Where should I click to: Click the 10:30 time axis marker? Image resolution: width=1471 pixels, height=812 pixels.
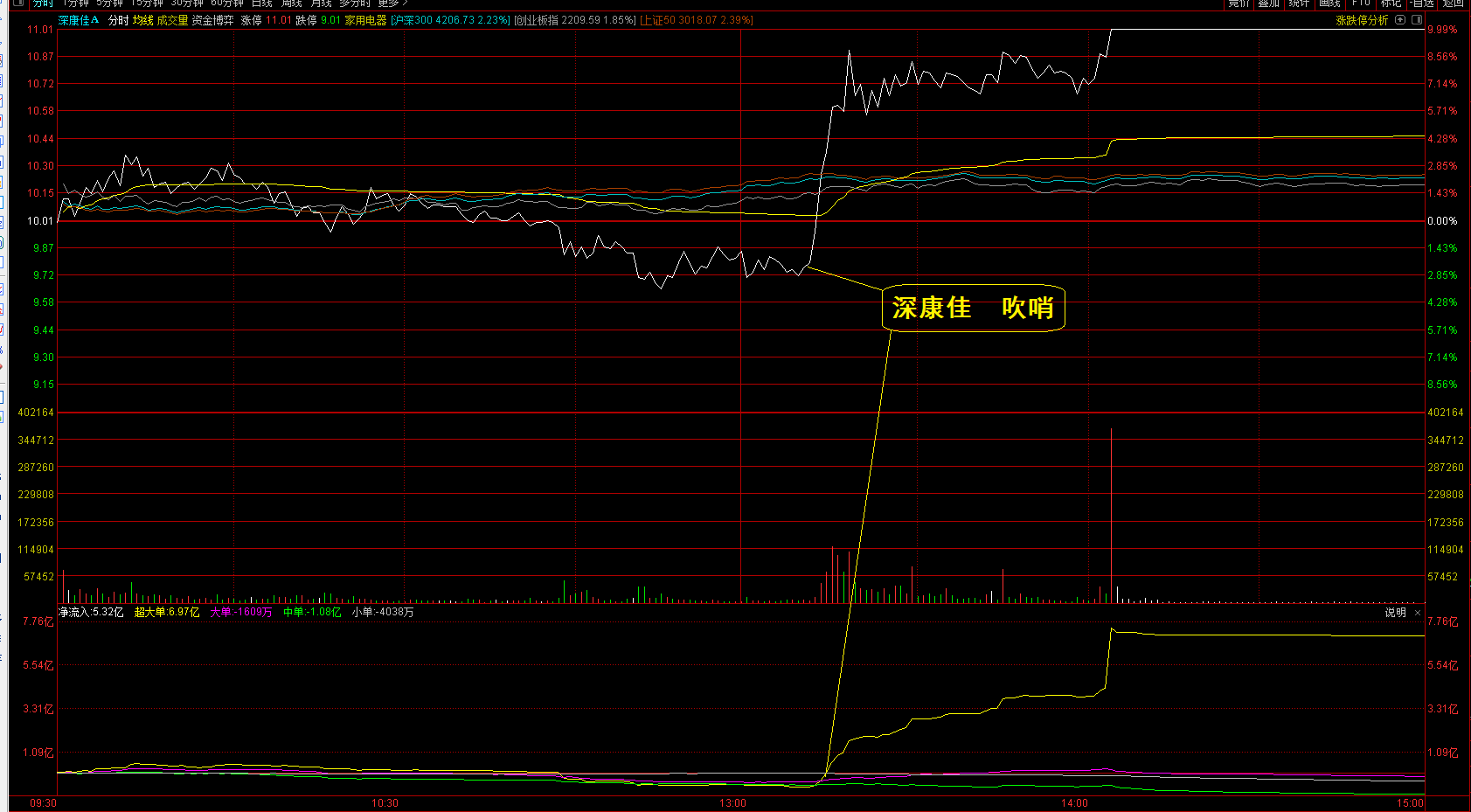click(x=385, y=802)
